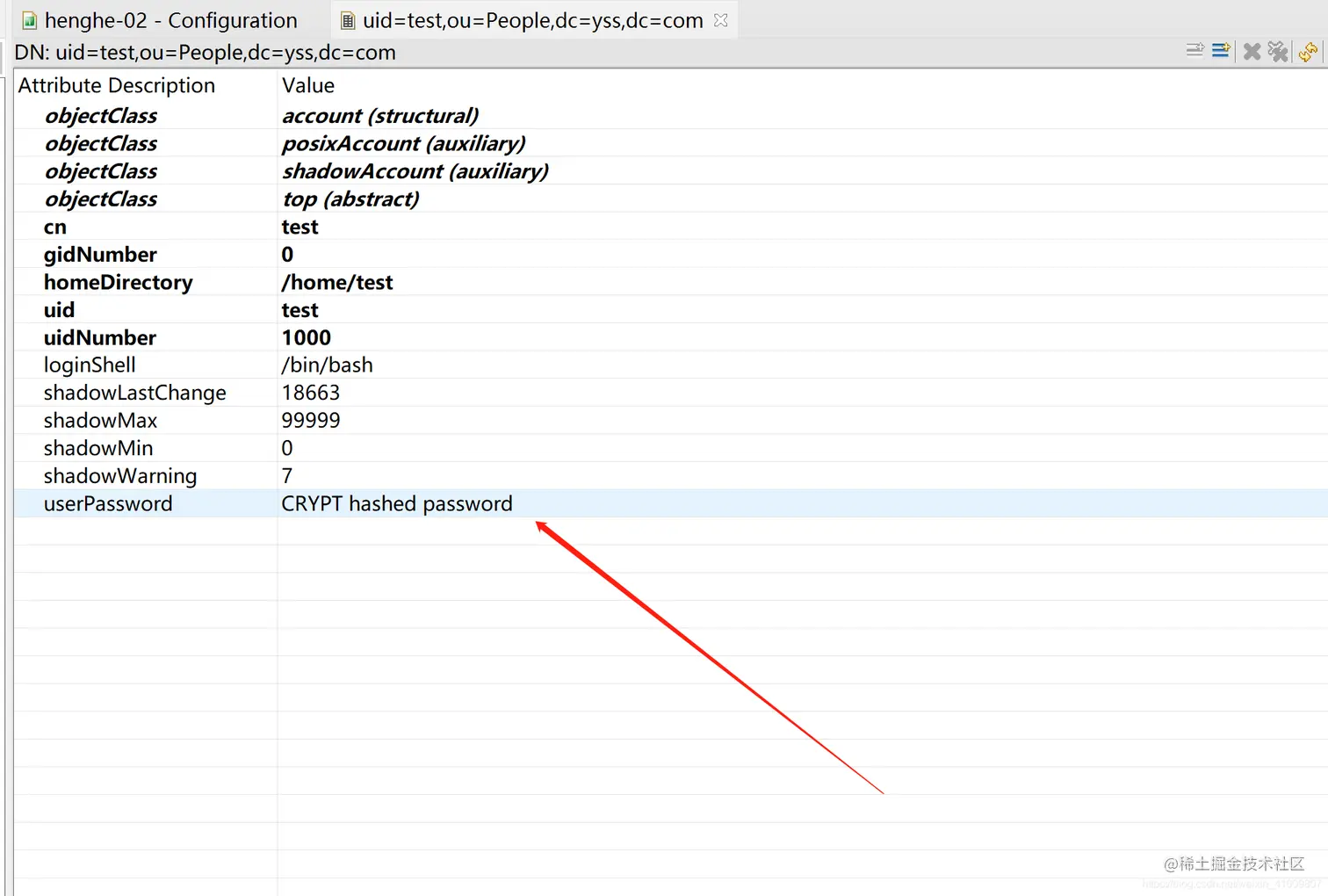Click the DN: uid=test,ou=People,dc=yss,dc=com label
The width and height of the screenshot is (1328, 896).
206,53
